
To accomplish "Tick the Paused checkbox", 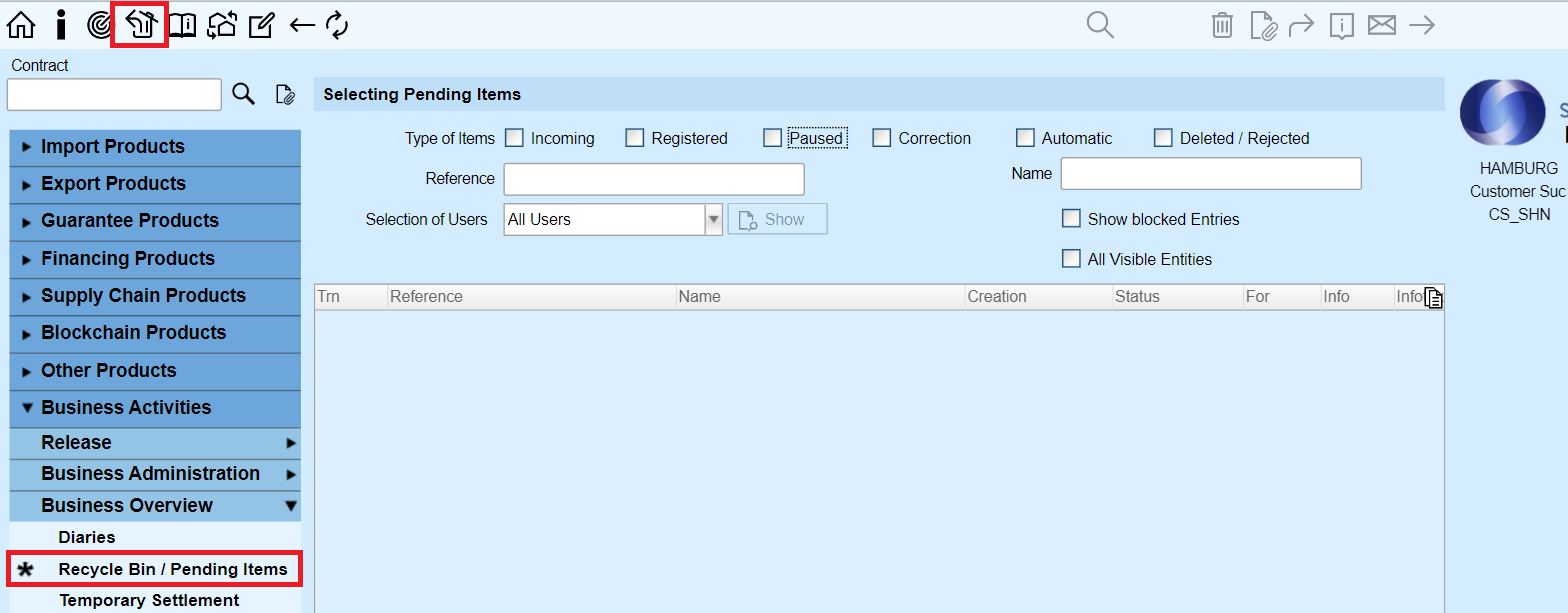I will (x=772, y=138).
